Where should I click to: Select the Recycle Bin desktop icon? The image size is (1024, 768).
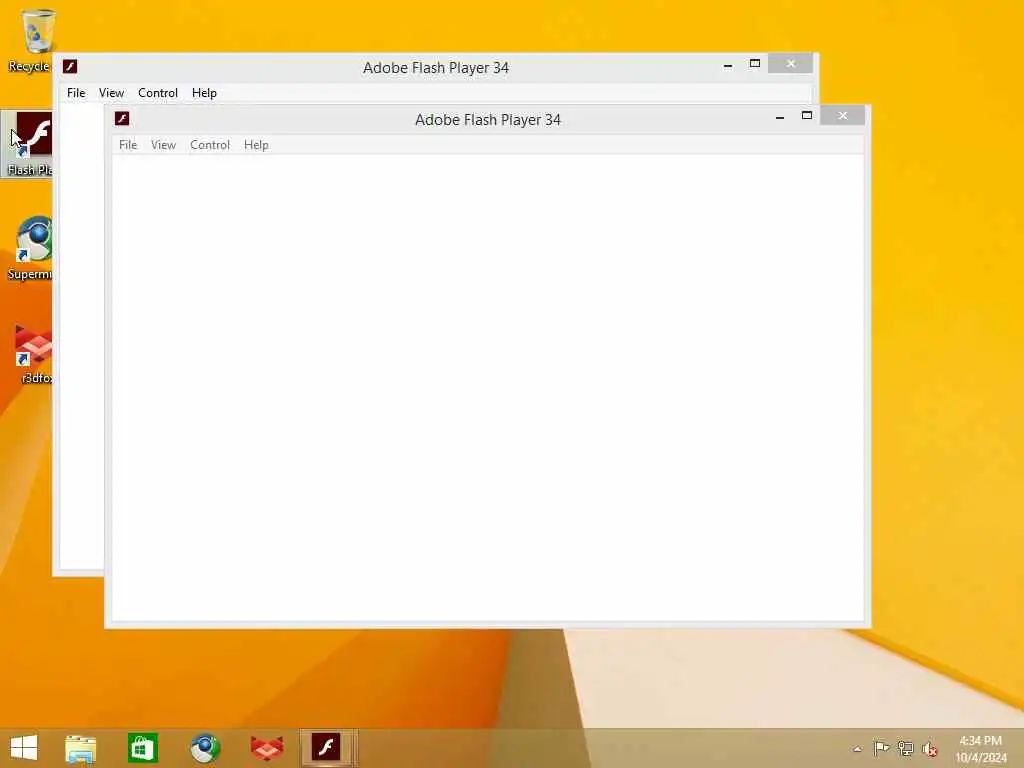click(x=31, y=40)
